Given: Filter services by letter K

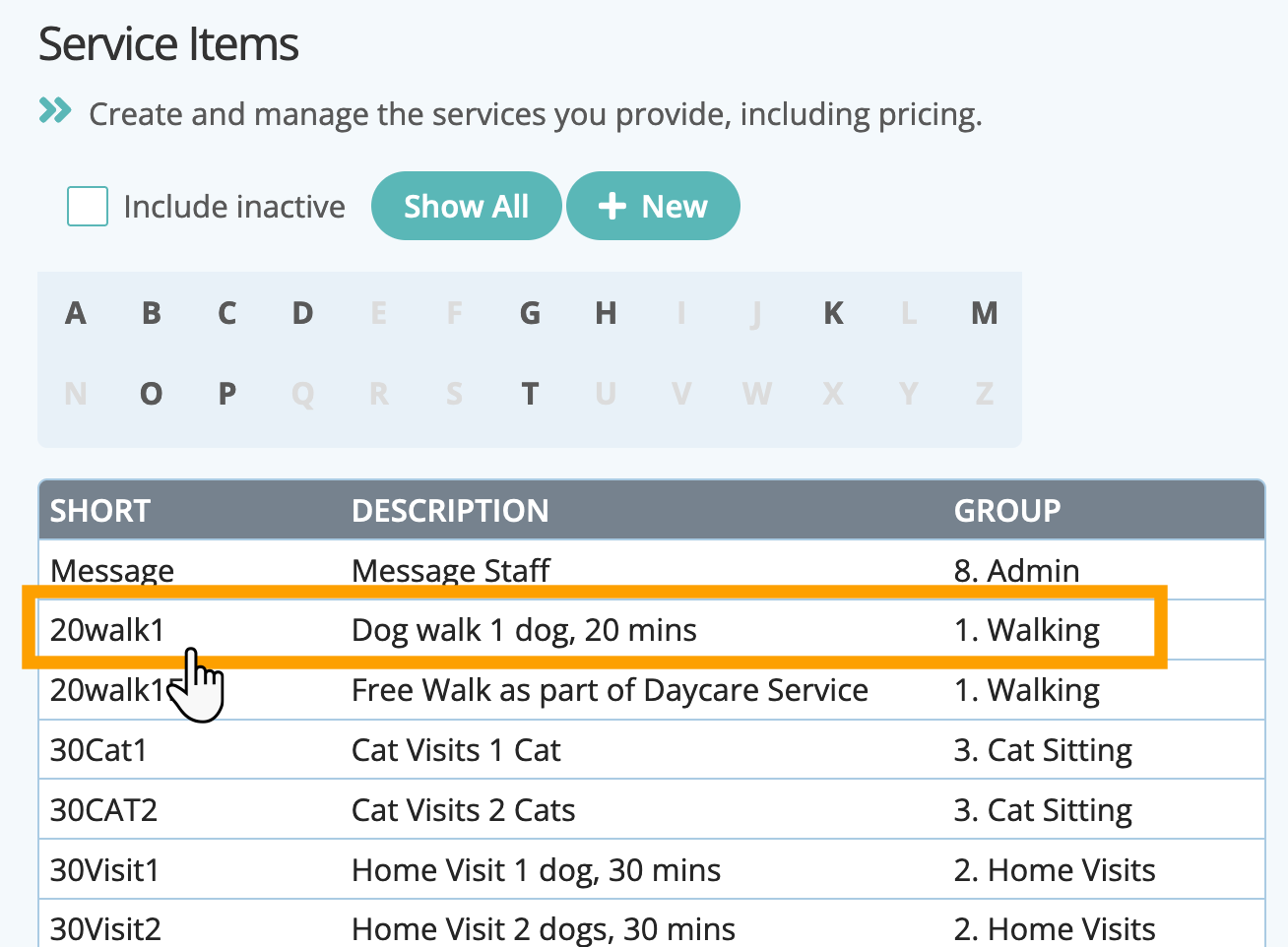Looking at the screenshot, I should [833, 314].
